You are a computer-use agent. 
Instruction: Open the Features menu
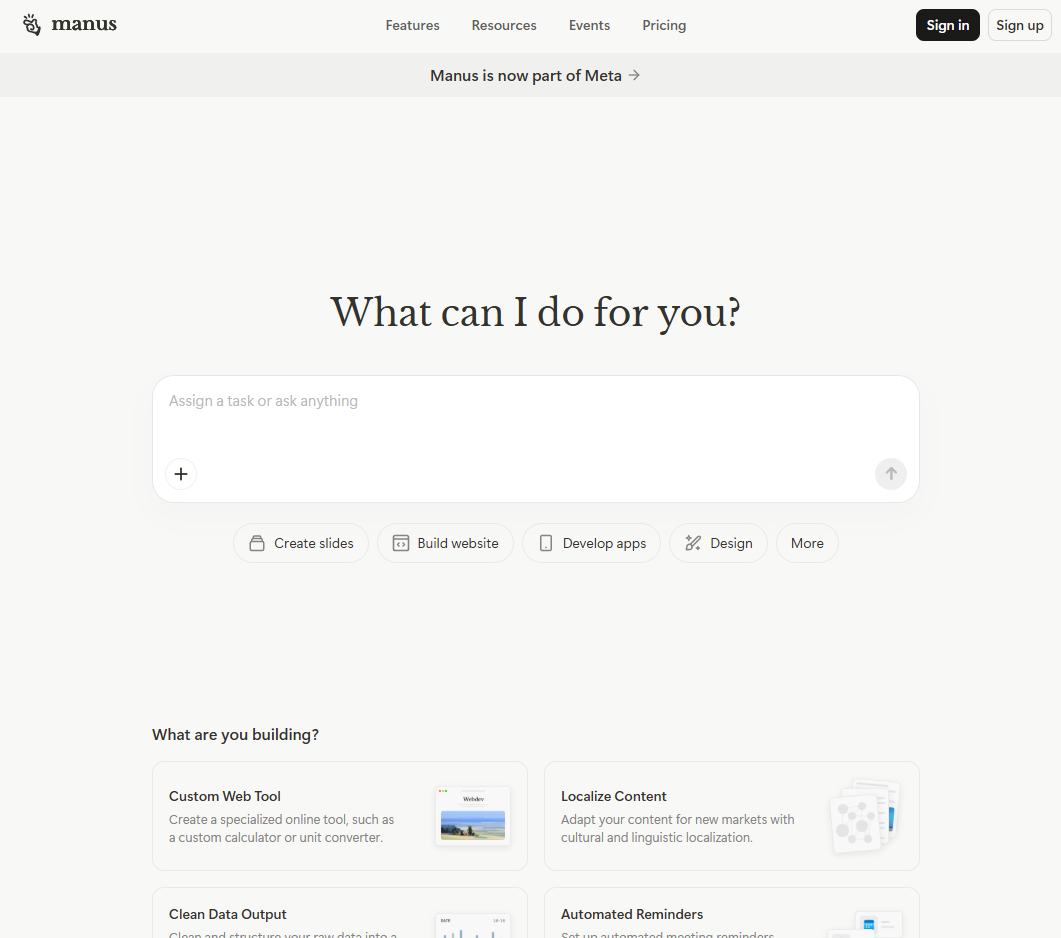coord(412,25)
